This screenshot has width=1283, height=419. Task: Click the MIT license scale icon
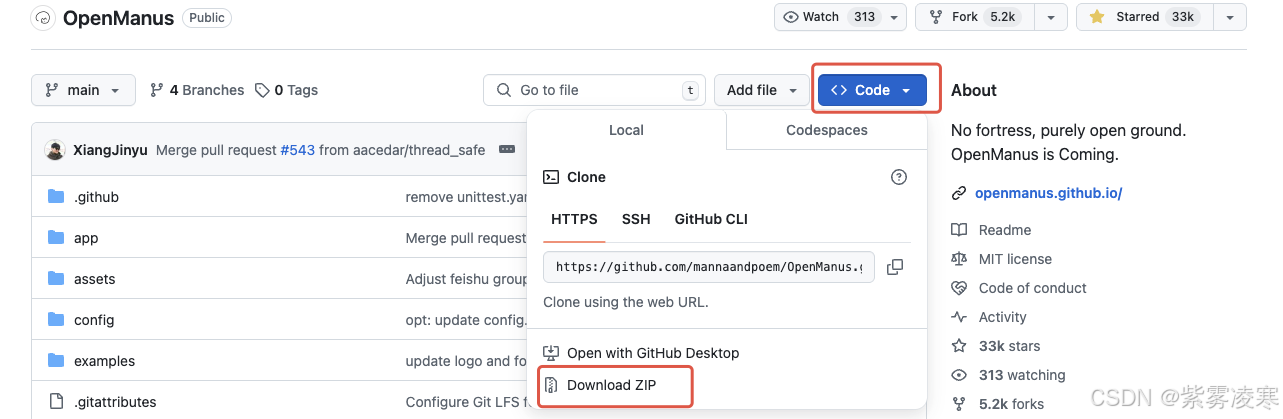[959, 259]
